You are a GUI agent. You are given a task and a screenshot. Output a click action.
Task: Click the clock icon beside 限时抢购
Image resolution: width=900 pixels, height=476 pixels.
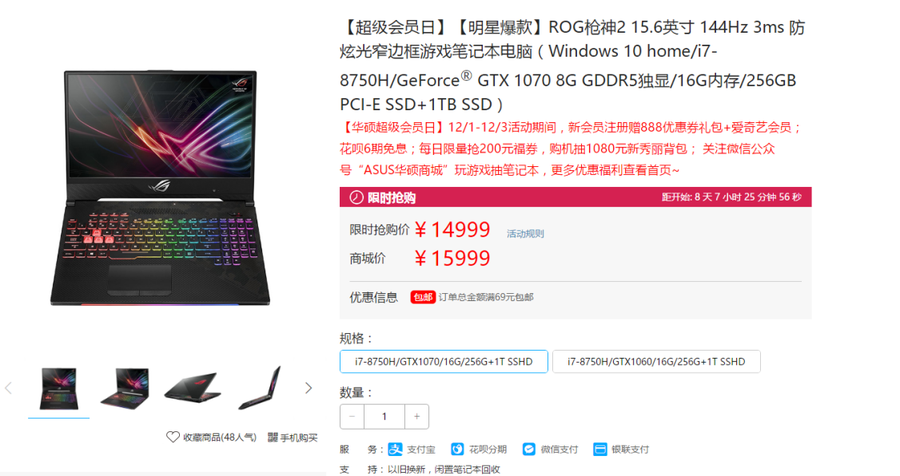[x=356, y=198]
